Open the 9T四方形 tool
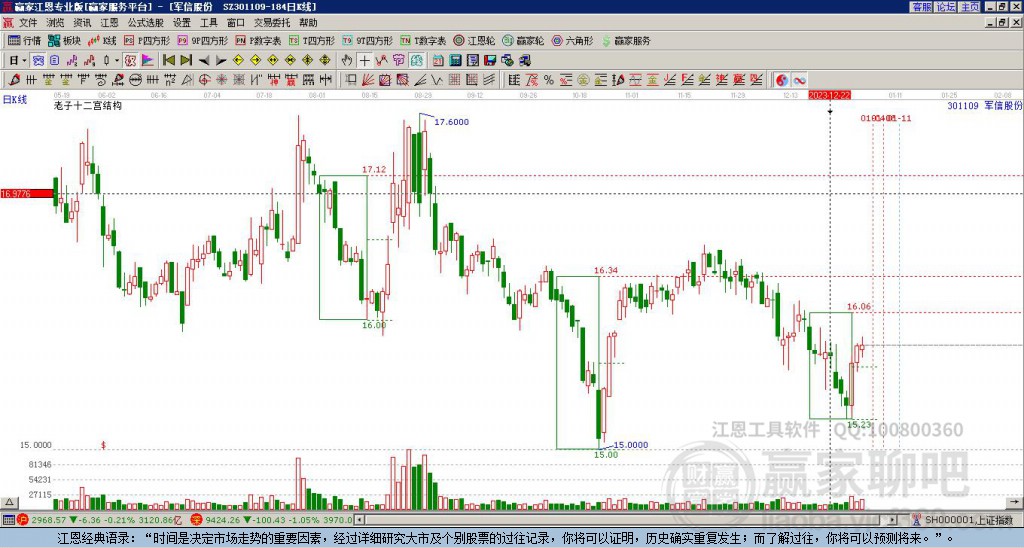 [x=368, y=40]
